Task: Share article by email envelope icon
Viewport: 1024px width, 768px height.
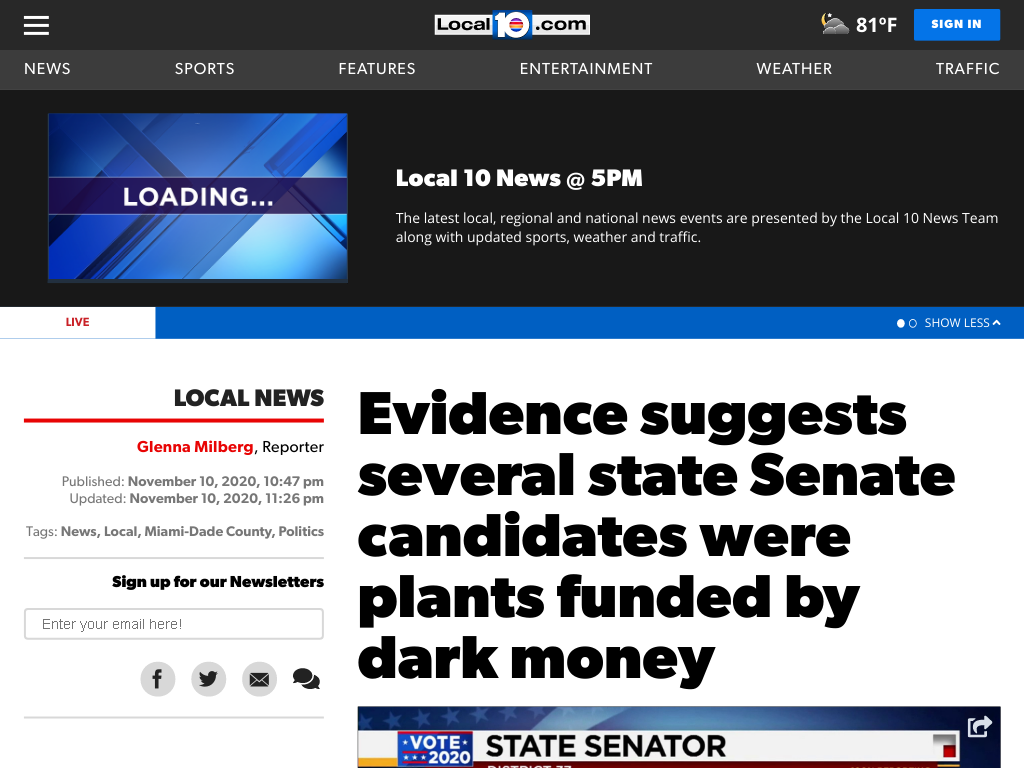Action: [x=259, y=679]
